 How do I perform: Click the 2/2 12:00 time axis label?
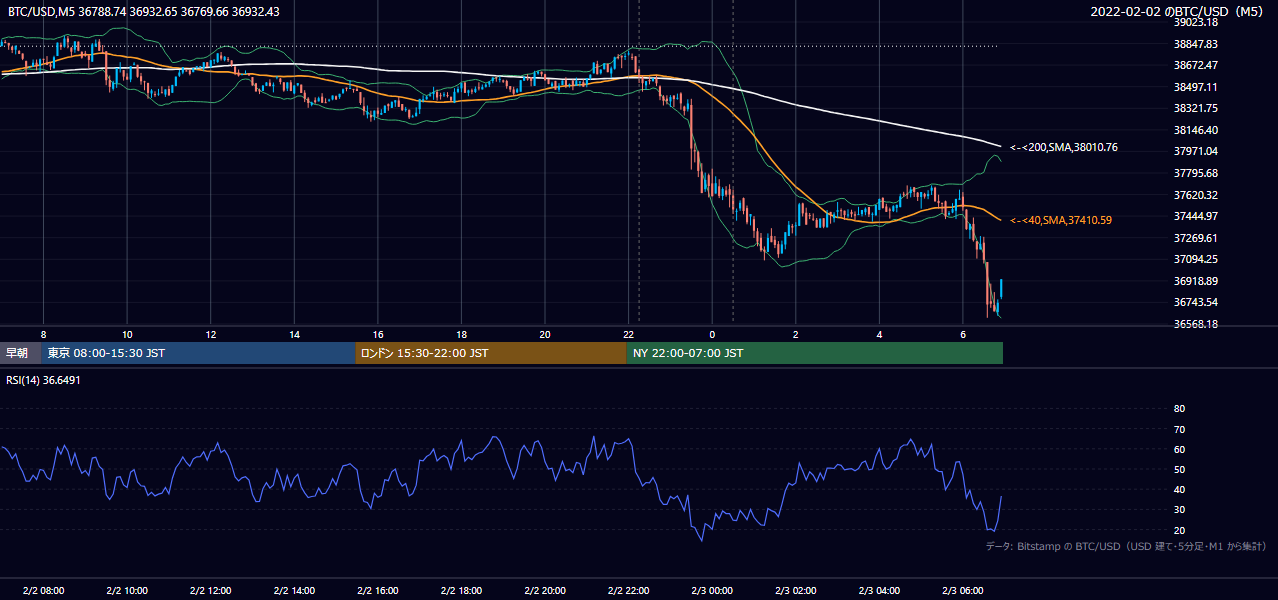point(210,590)
